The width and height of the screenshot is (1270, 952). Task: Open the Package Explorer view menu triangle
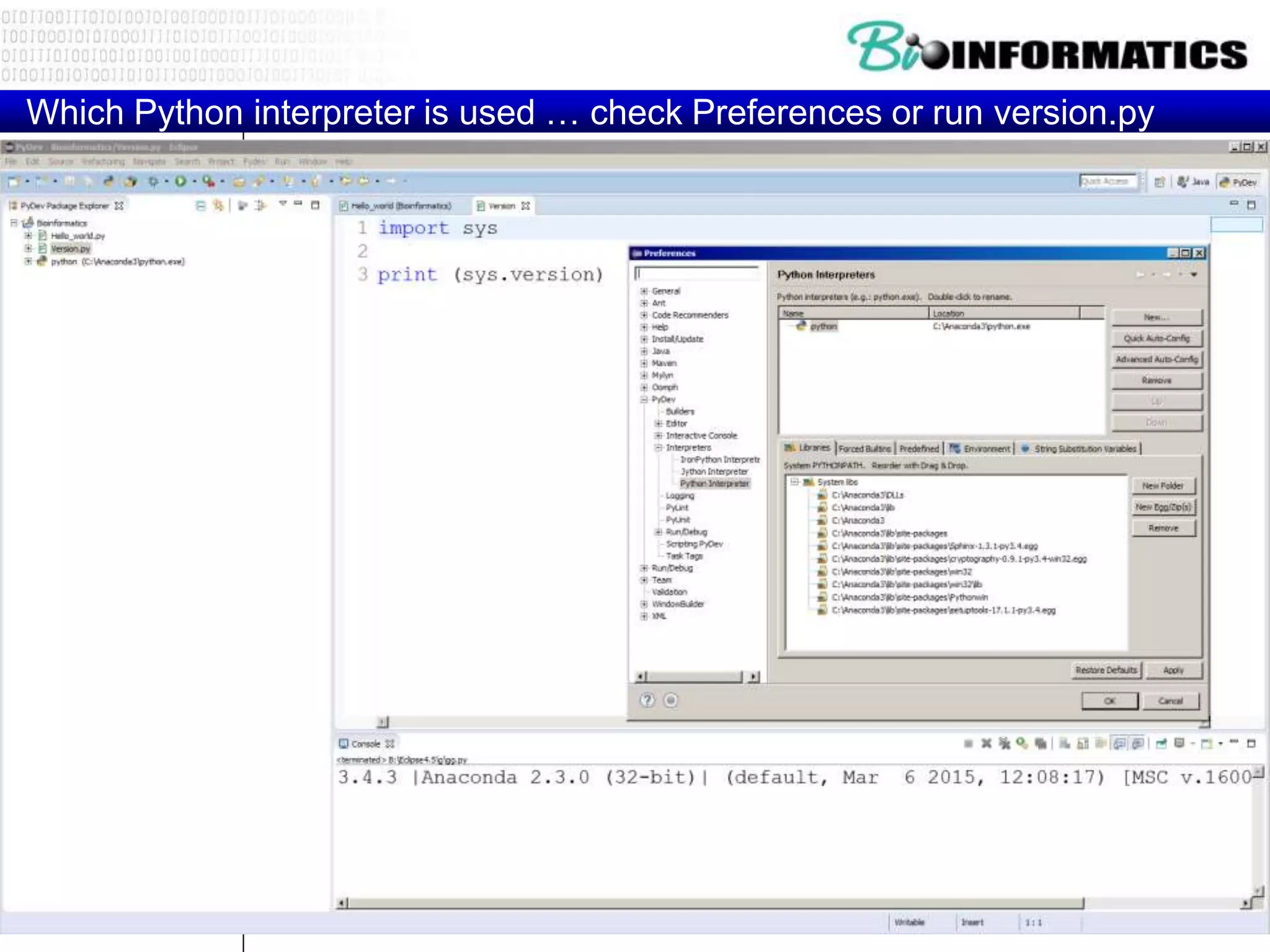point(283,203)
